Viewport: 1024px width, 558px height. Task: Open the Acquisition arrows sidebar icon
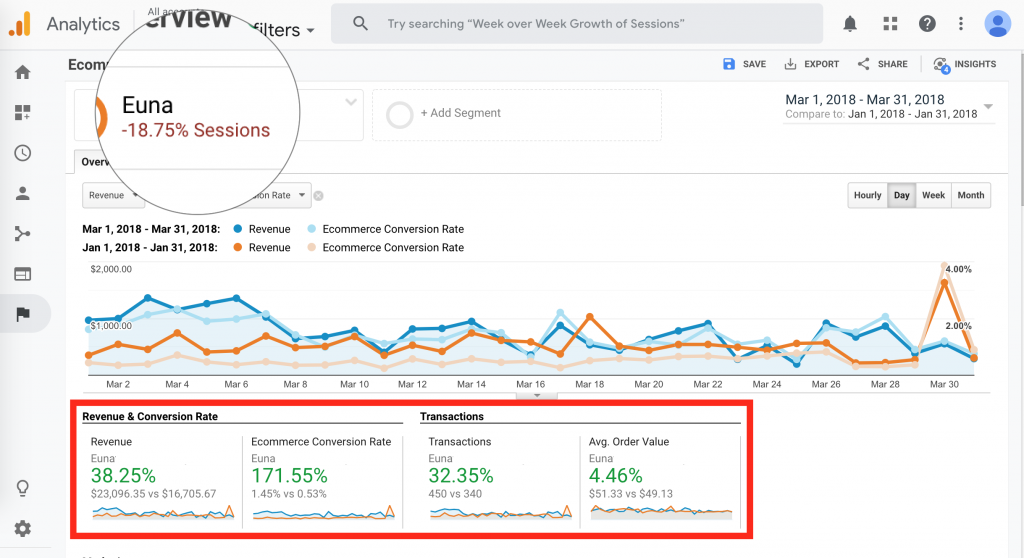(23, 234)
